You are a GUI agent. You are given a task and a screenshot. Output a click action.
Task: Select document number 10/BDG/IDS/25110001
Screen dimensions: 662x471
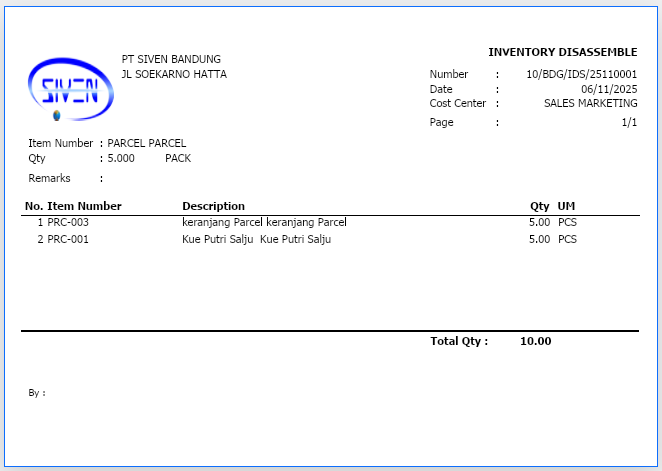[581, 74]
